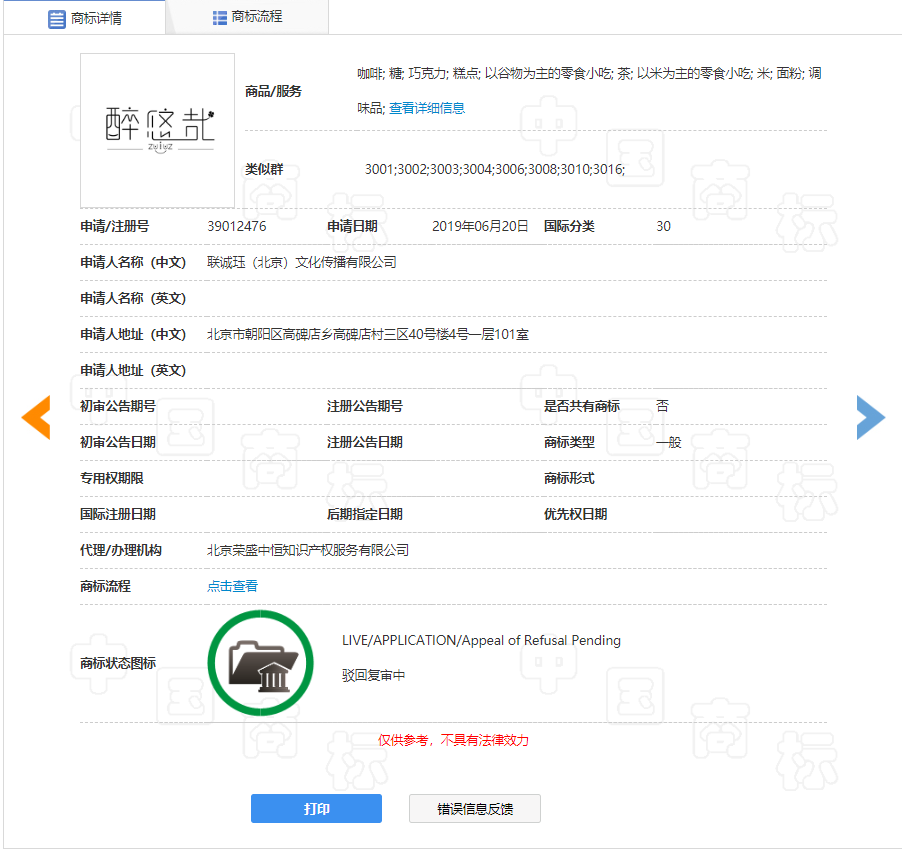Screen dimensions: 902x851
Task: Click the applicant address starting with 北京市朝阳区
Action: pos(368,334)
